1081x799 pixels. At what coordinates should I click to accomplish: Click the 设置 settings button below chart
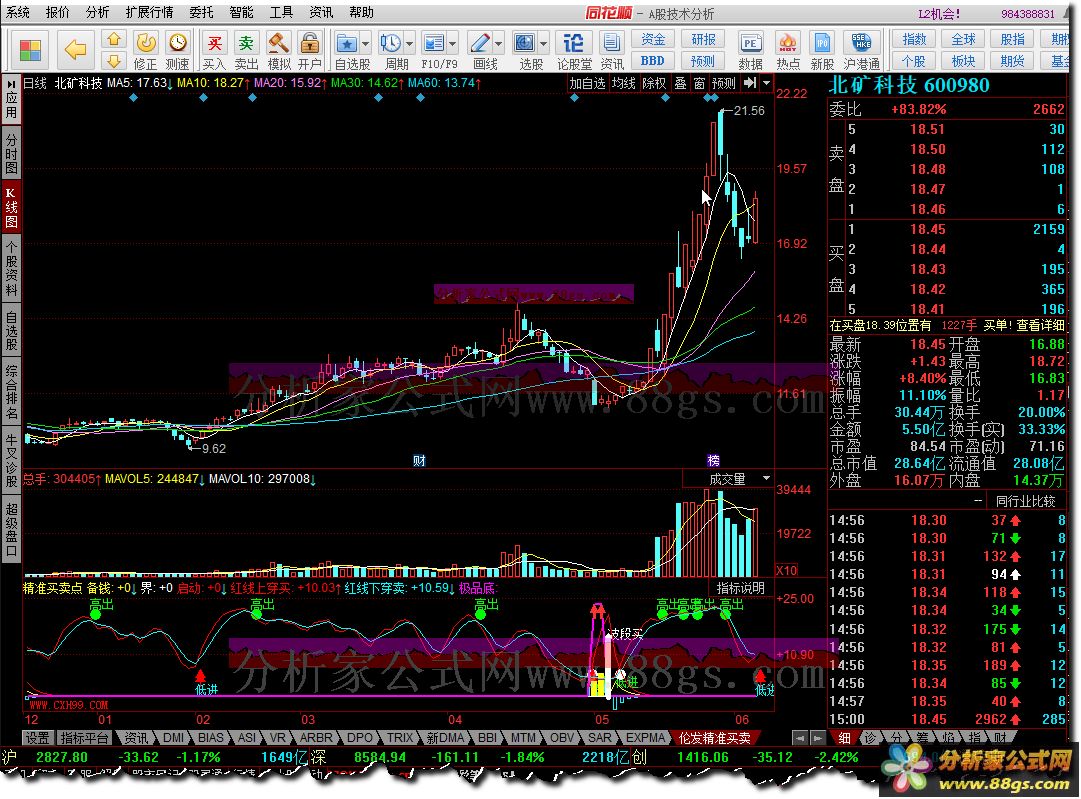[x=37, y=738]
